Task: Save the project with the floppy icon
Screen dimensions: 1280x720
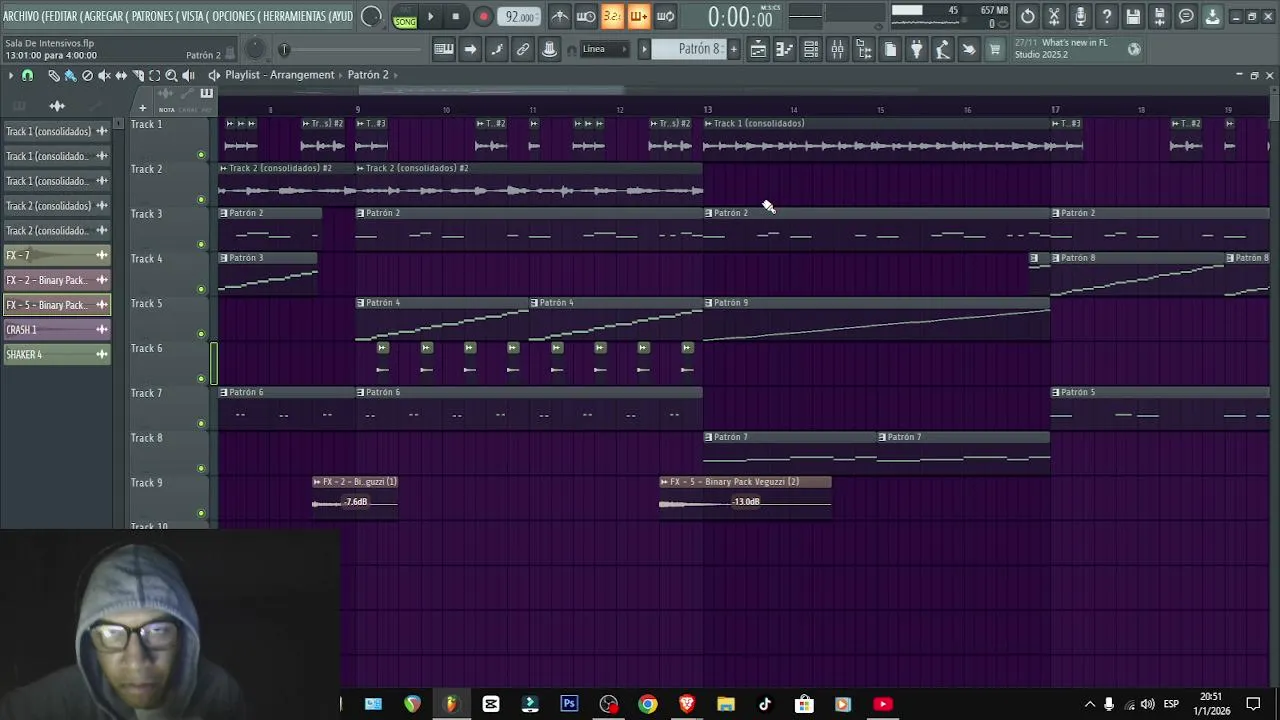Action: [1133, 17]
